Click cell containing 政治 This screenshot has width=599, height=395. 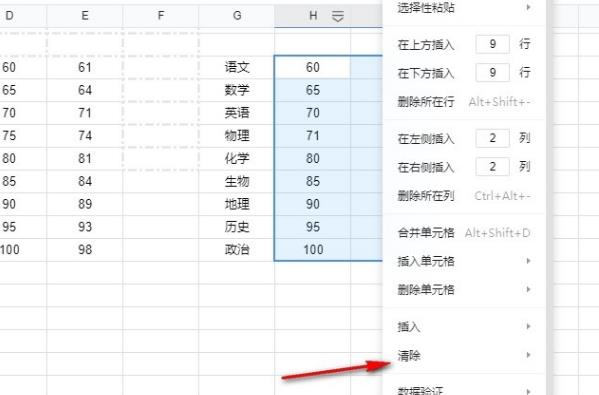(237, 250)
